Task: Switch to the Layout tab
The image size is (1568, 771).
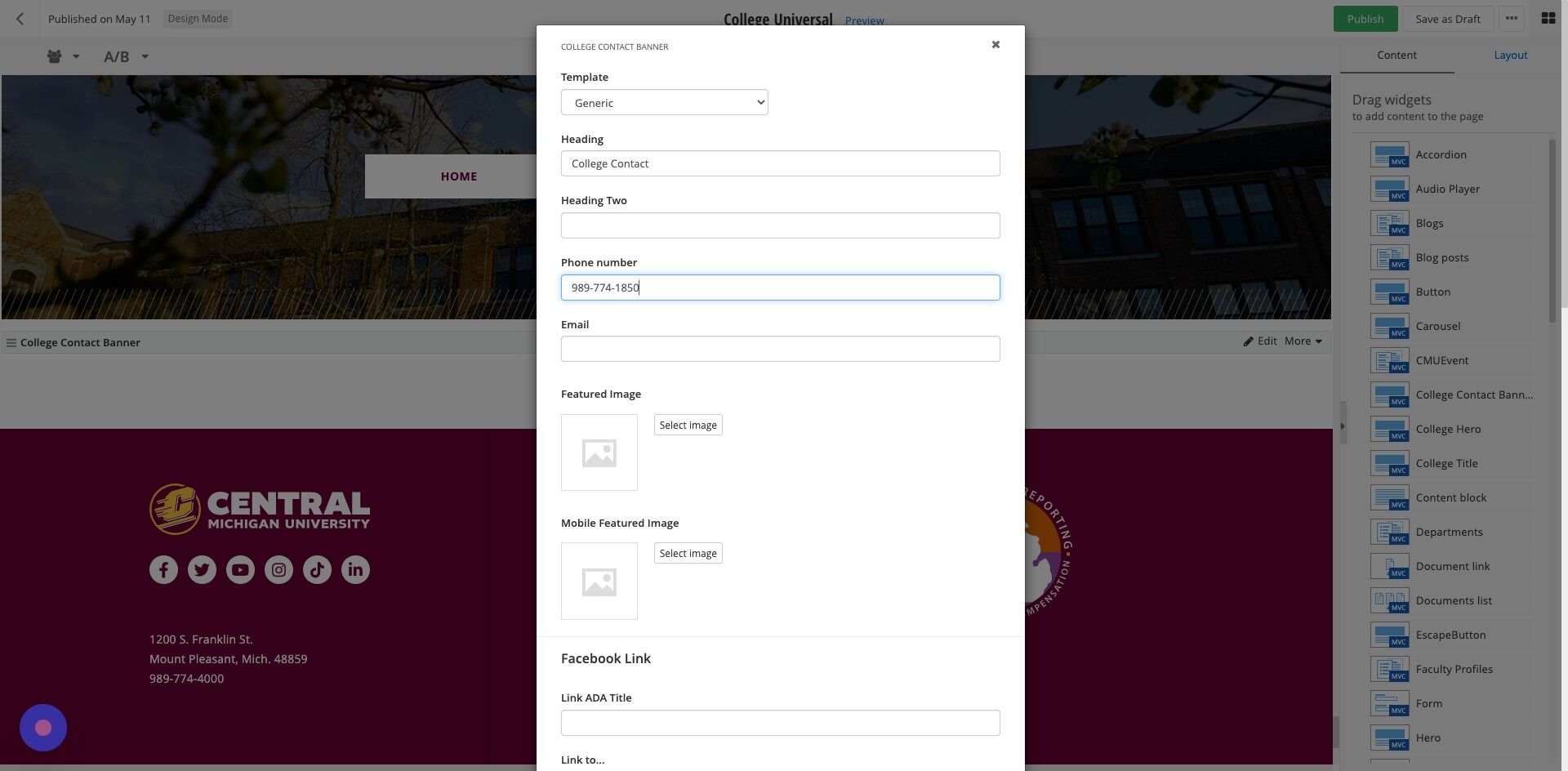Action: coord(1510,55)
